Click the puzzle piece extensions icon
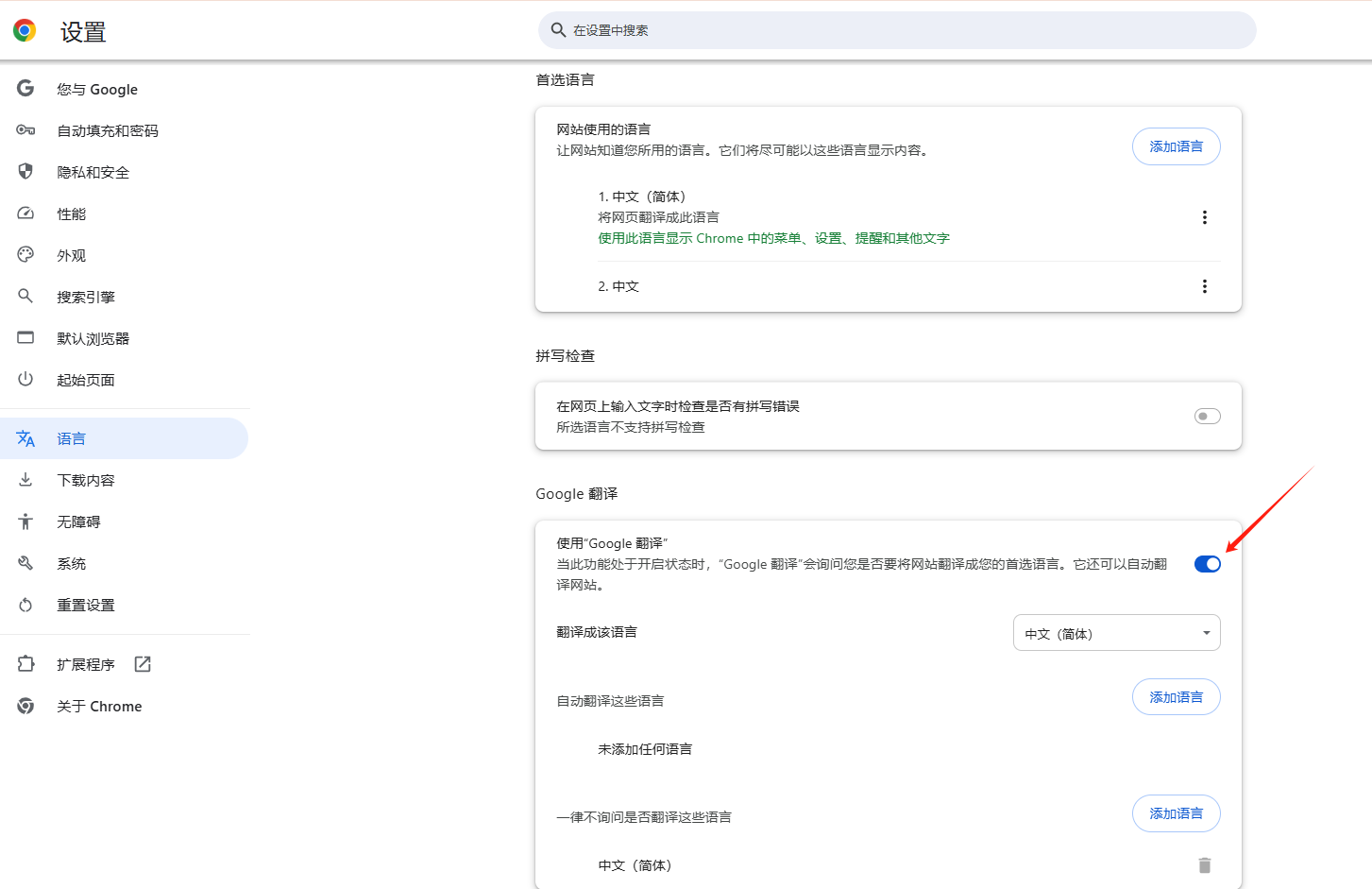1372x889 pixels. (25, 664)
